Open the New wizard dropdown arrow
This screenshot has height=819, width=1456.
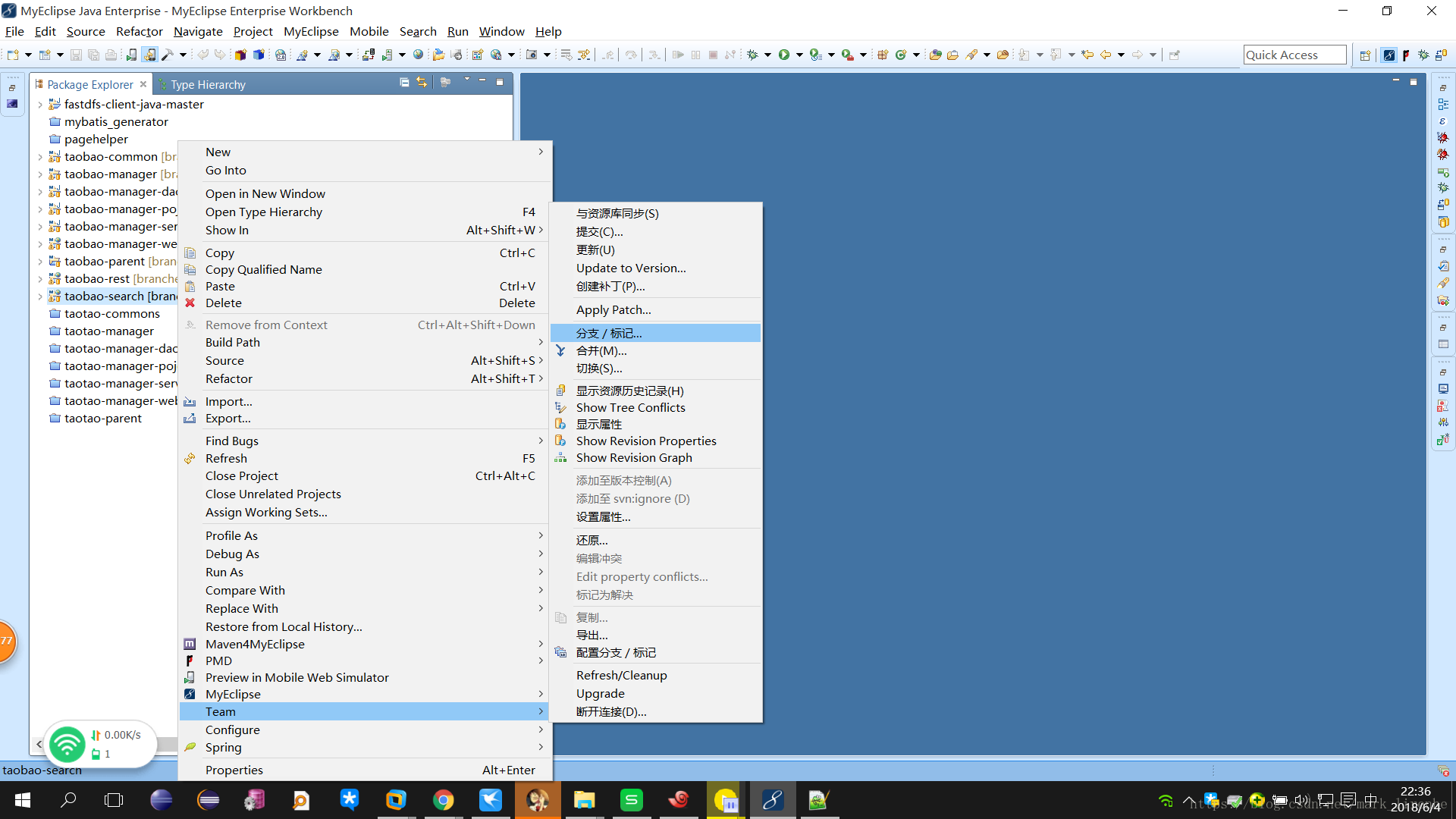[28, 55]
